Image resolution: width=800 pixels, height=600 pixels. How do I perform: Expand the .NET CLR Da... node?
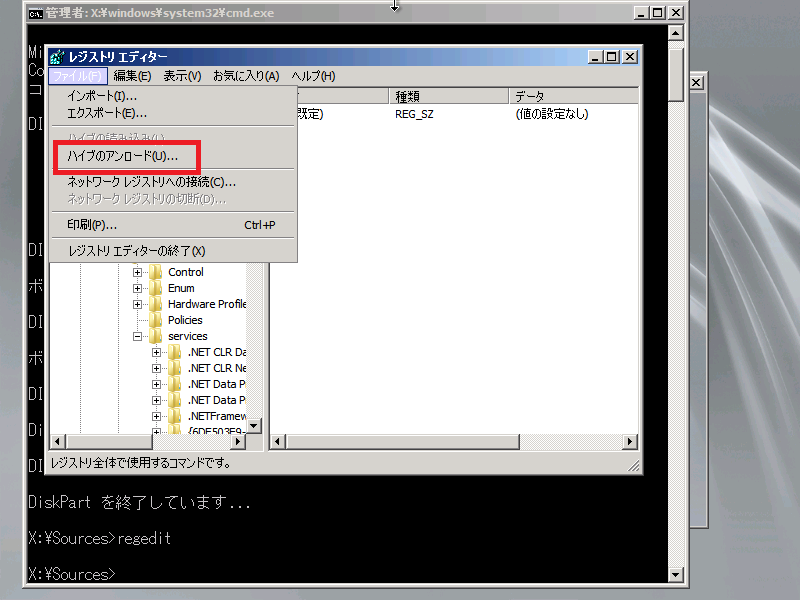click(157, 353)
